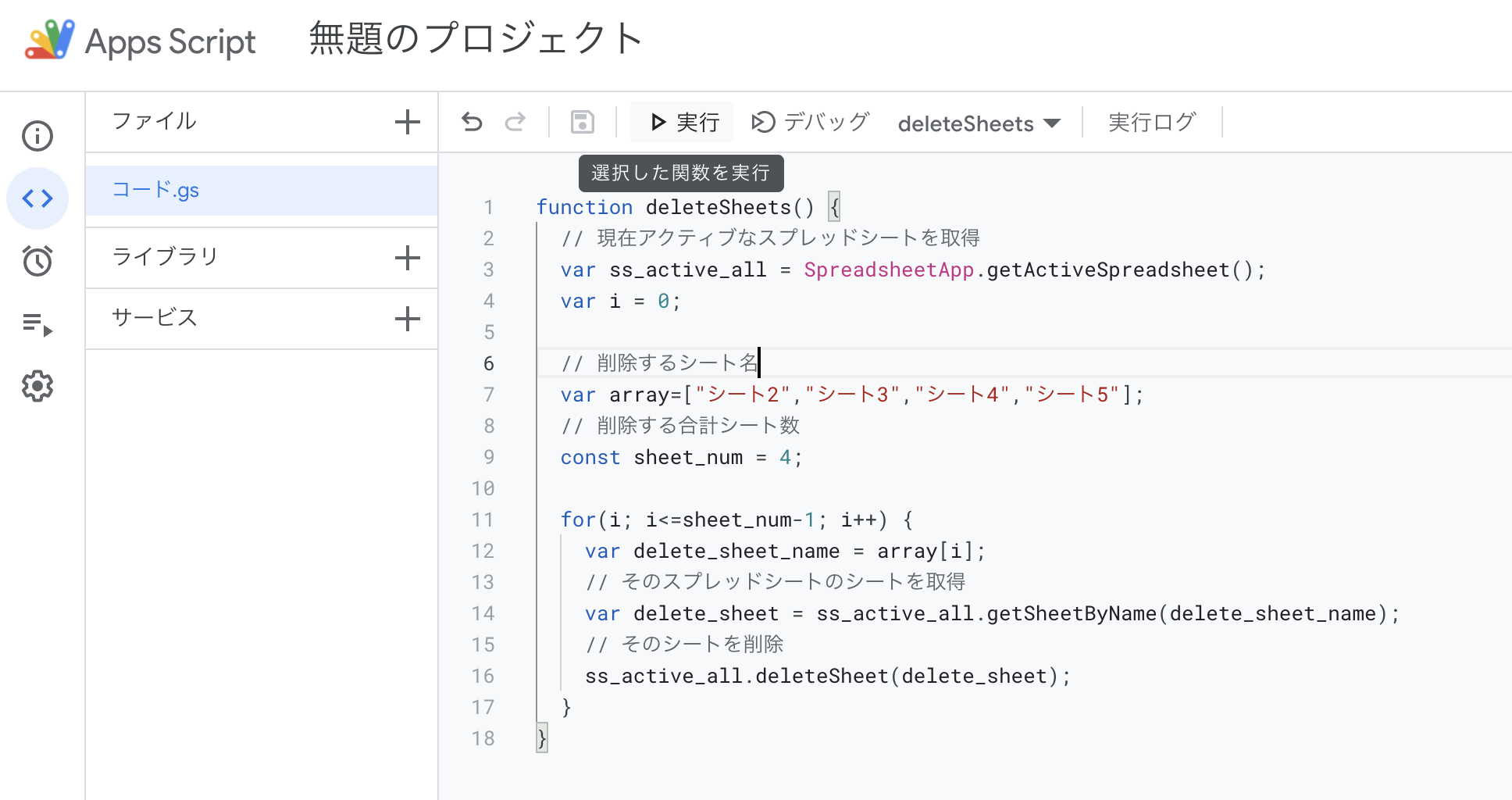Click the Undo arrow in toolbar
Screen dimensions: 1512x800
(x=472, y=122)
